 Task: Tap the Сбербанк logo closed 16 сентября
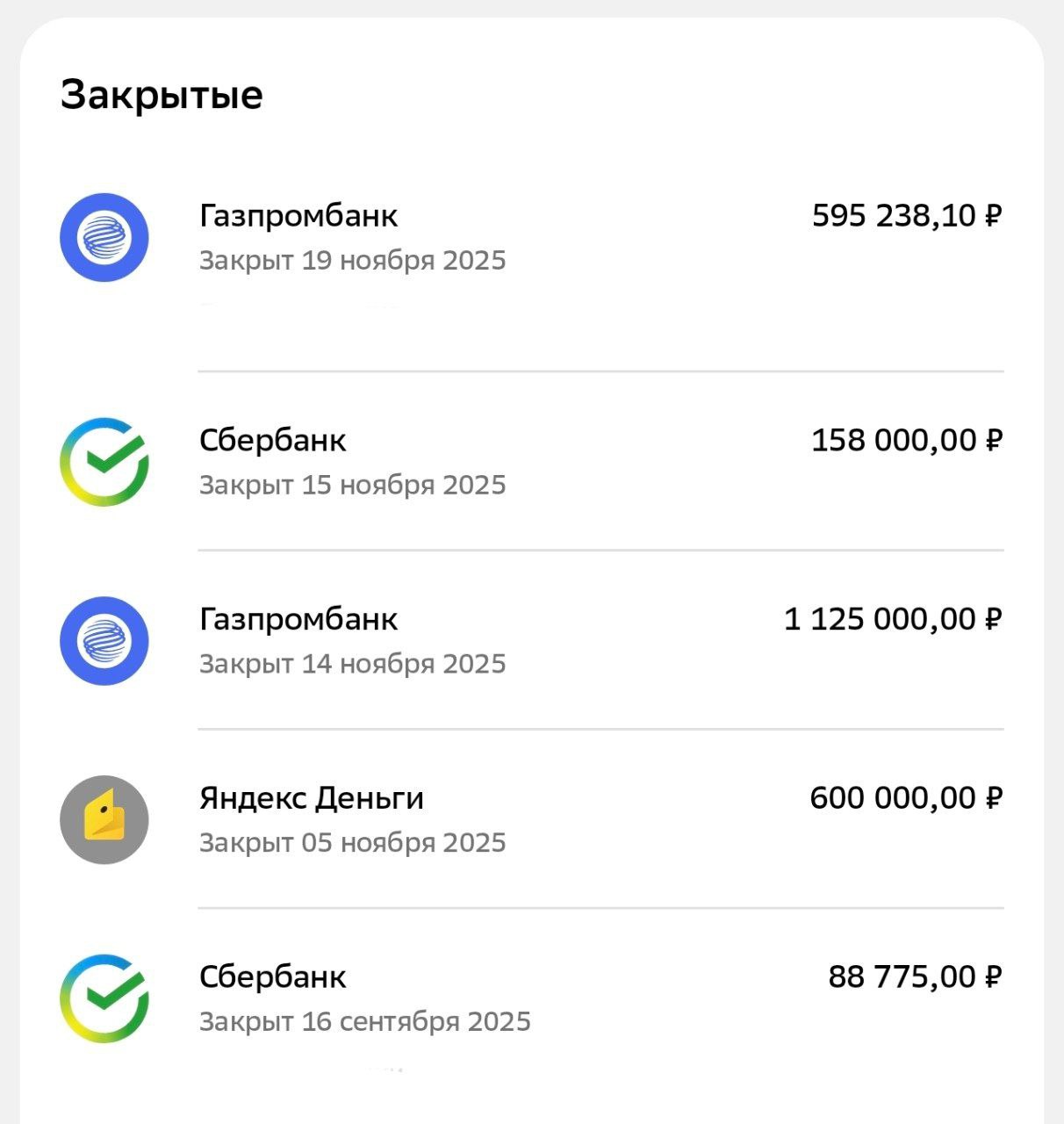pos(104,998)
